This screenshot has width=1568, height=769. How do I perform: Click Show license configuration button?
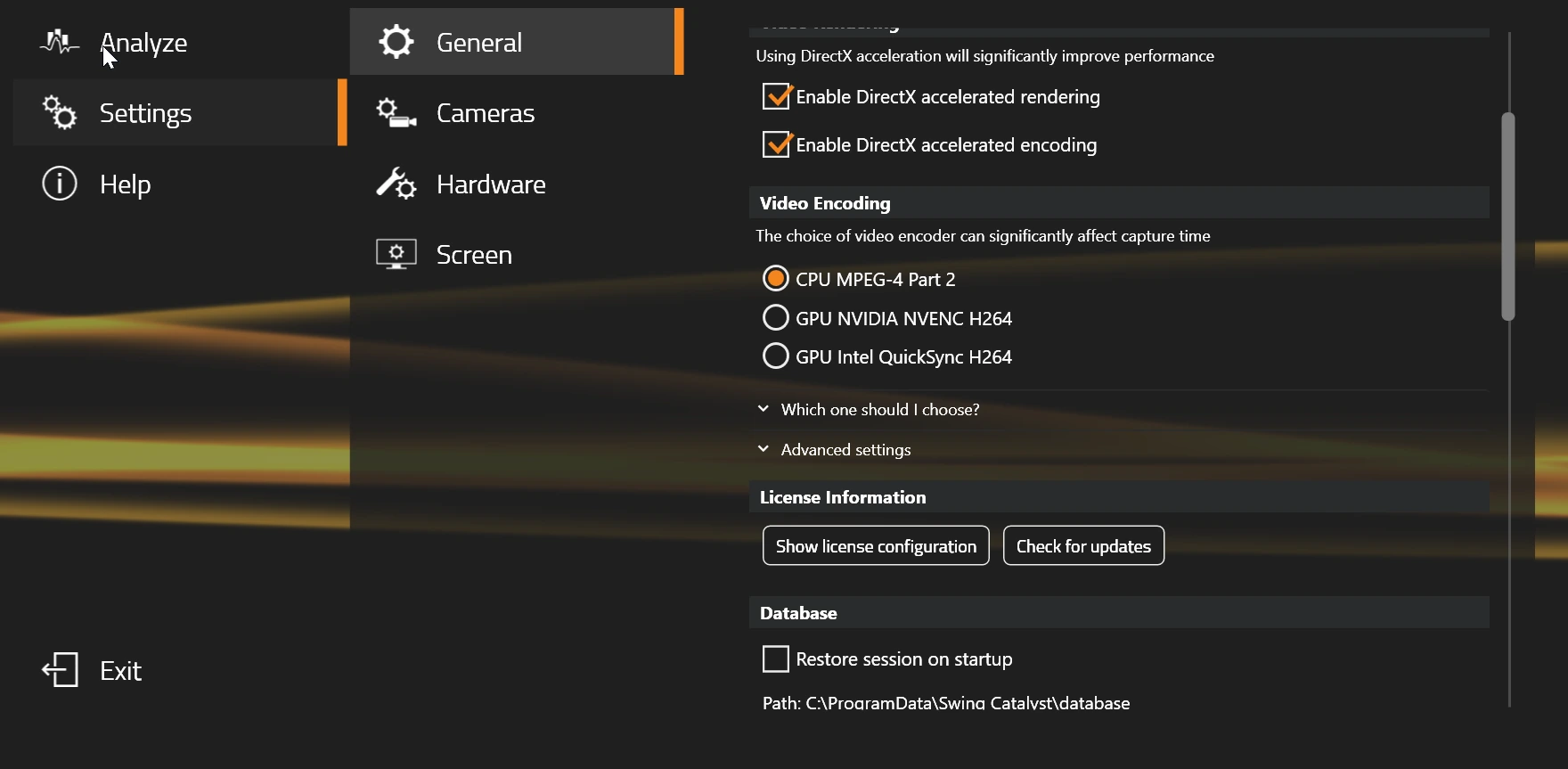click(876, 545)
